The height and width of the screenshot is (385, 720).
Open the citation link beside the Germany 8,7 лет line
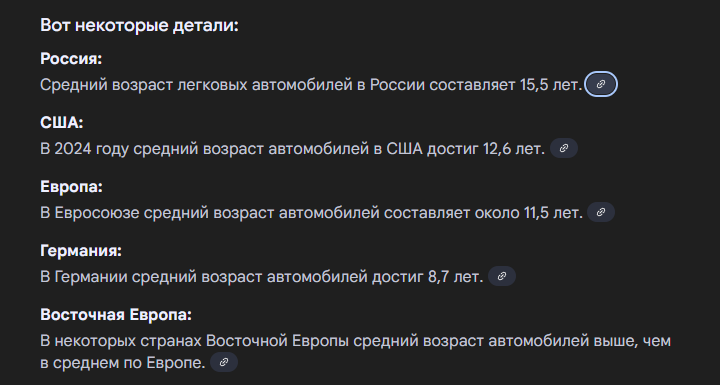502,276
